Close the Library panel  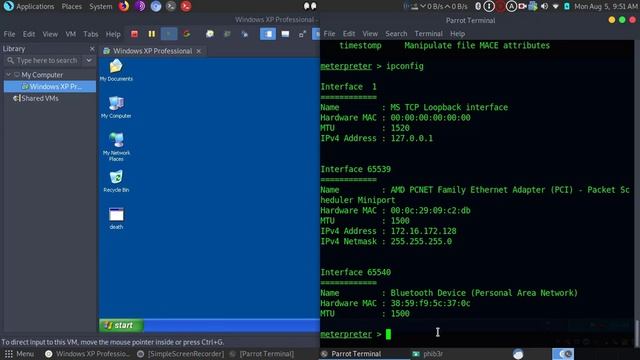(x=92, y=49)
